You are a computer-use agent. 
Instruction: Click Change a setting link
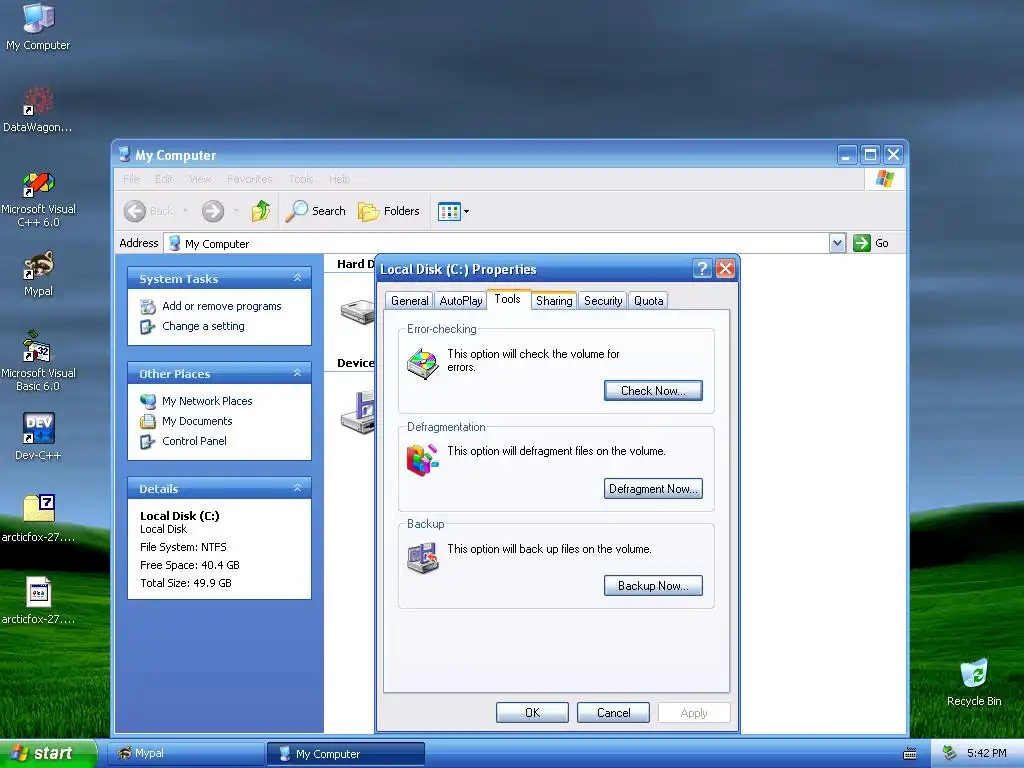[203, 326]
